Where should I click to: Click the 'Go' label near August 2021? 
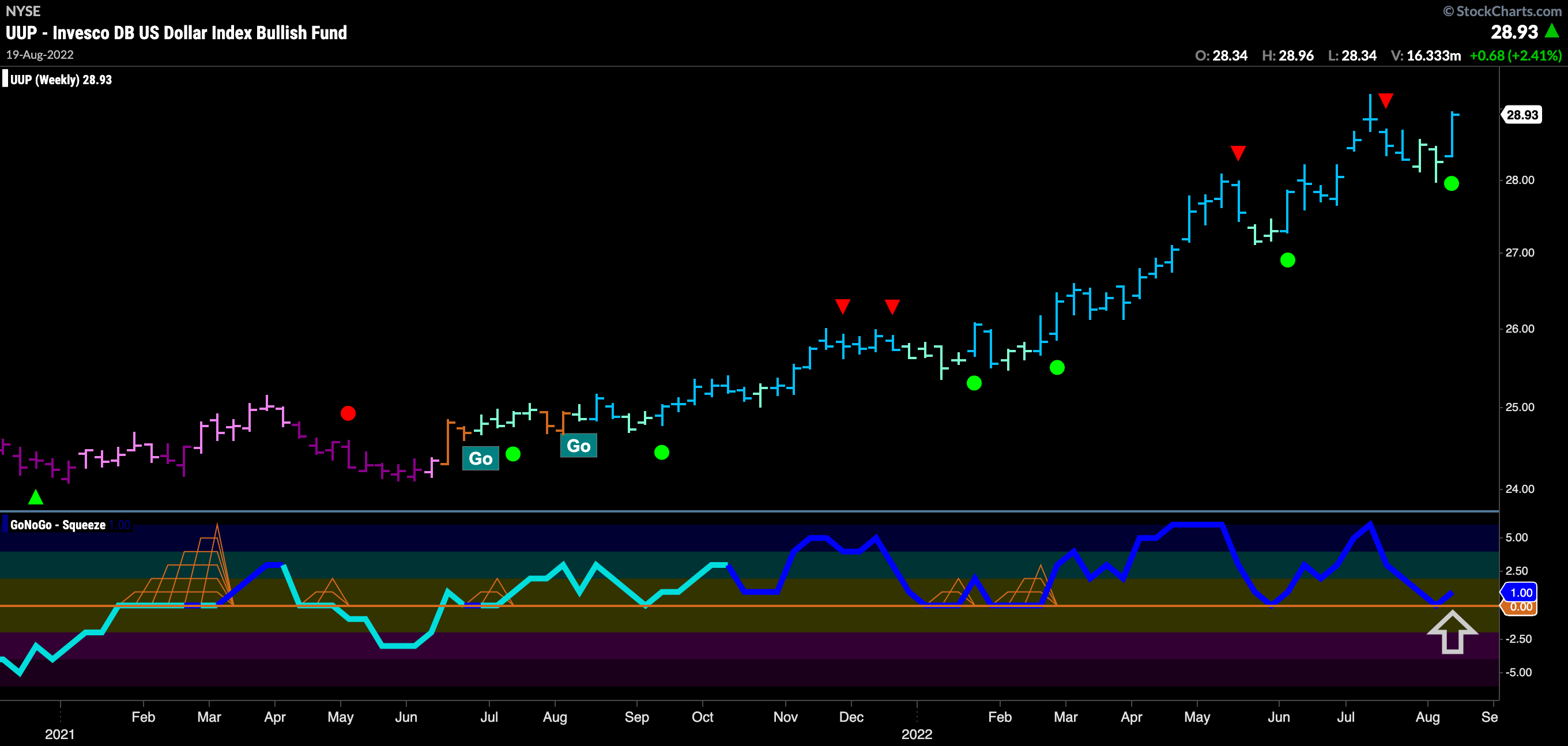pos(578,445)
